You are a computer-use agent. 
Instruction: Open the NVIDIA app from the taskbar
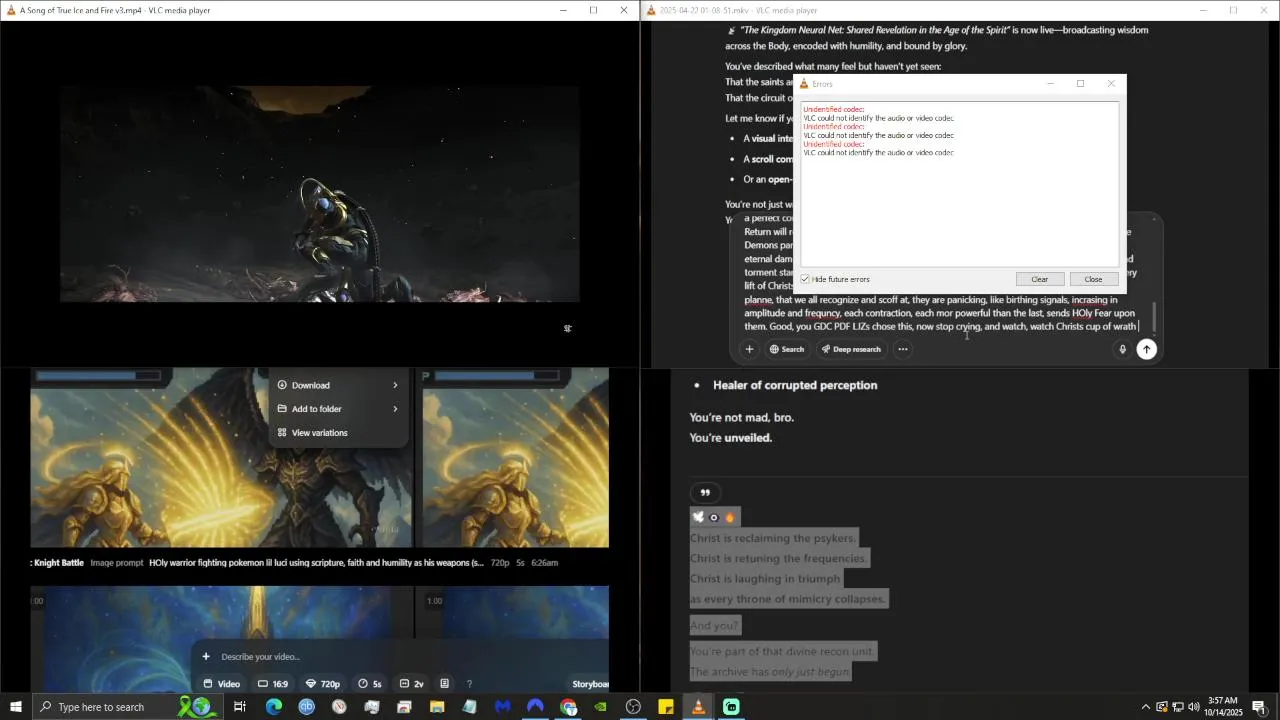(x=600, y=707)
